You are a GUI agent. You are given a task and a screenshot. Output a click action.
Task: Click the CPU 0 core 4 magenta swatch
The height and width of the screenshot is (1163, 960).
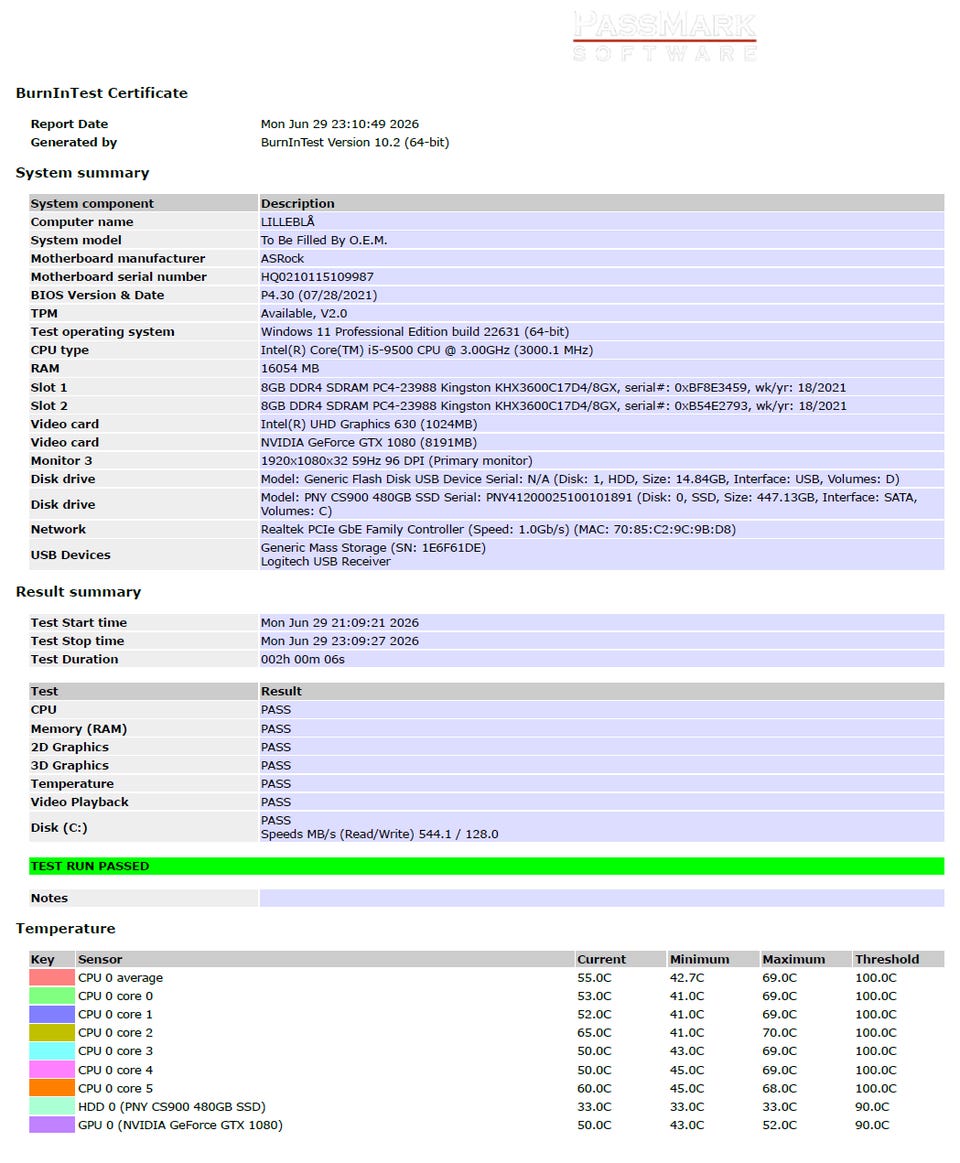click(x=52, y=1070)
